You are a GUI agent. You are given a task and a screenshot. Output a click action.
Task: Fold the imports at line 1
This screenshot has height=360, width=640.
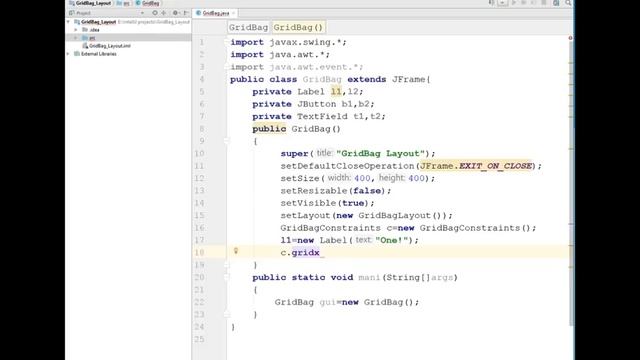coord(227,42)
